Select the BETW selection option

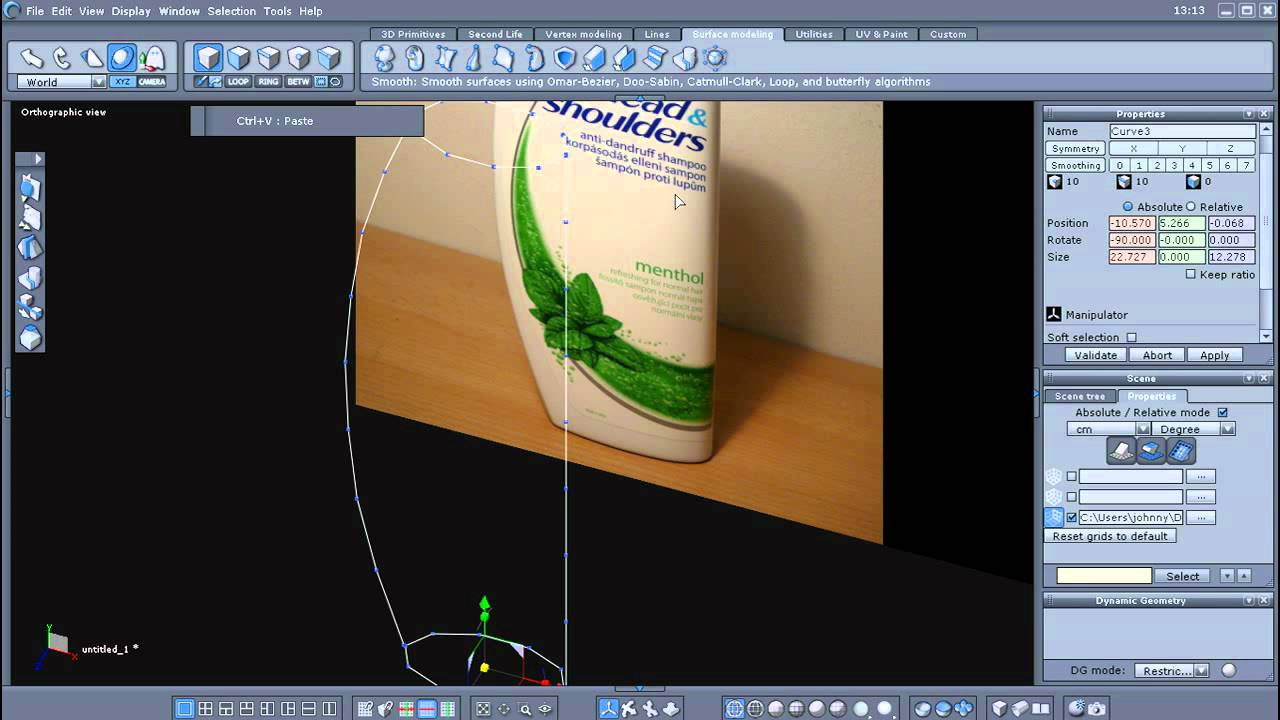point(298,82)
